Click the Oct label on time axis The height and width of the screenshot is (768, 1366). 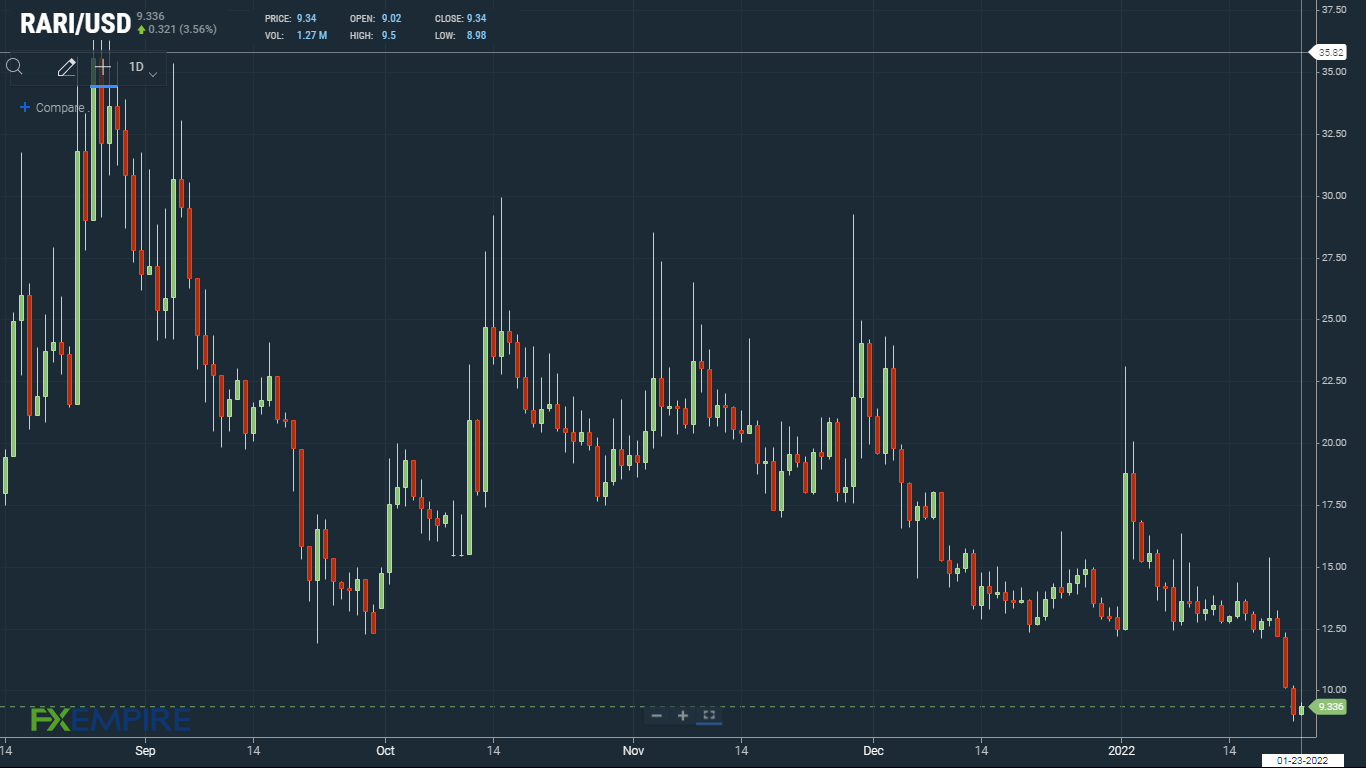click(x=386, y=750)
